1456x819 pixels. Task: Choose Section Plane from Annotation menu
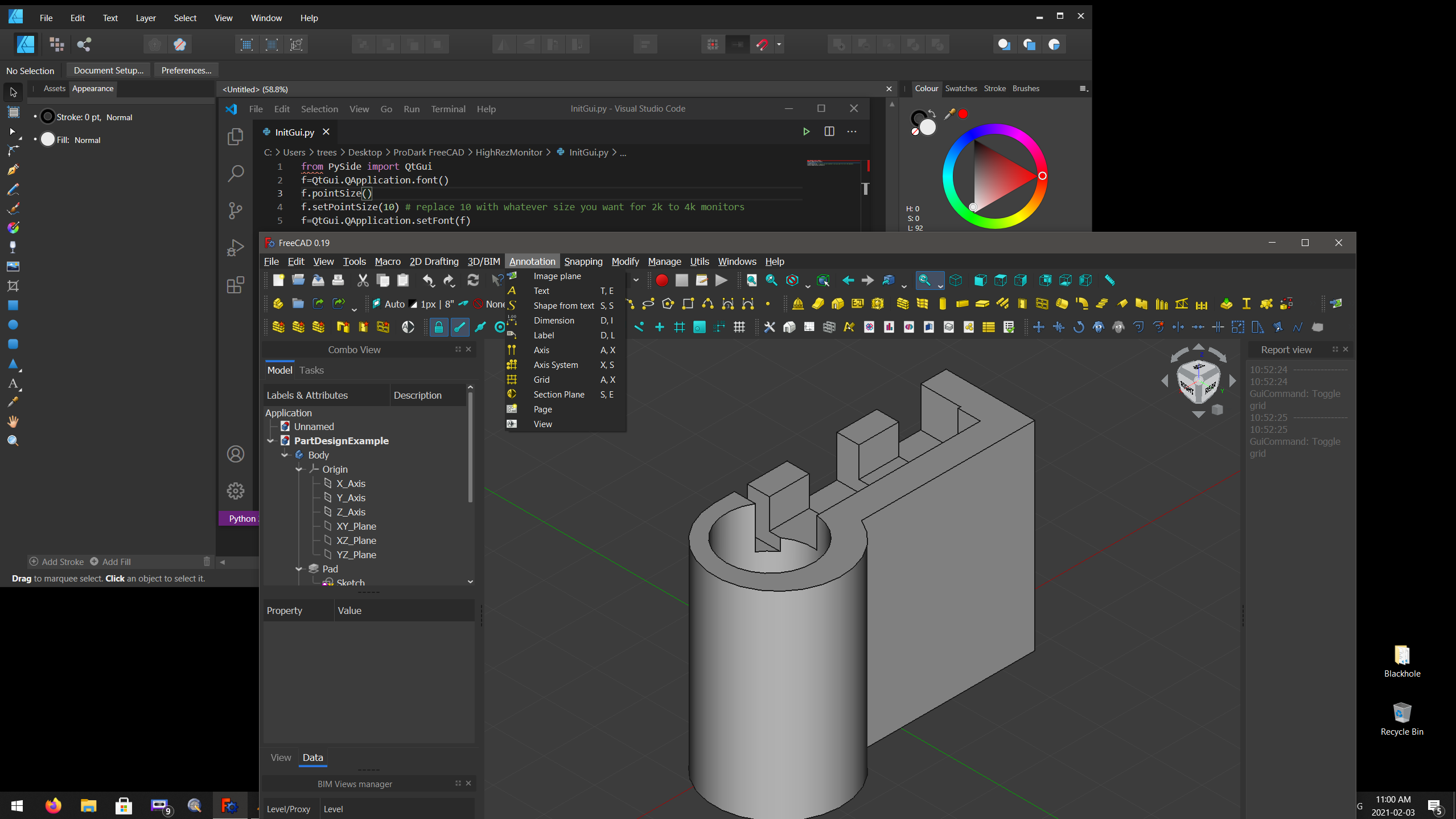point(558,395)
